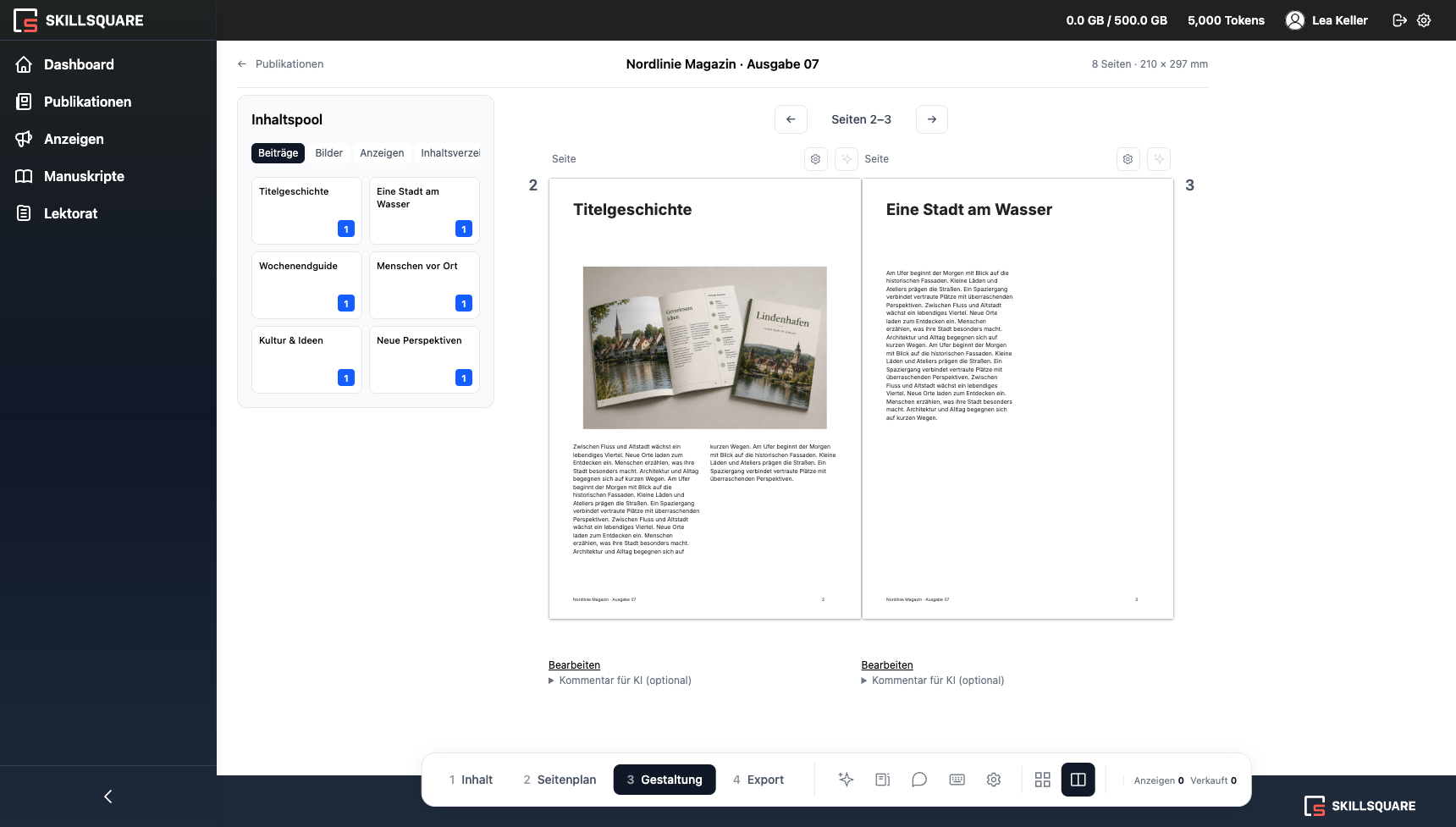
Task: Go to the previous spread
Action: click(x=791, y=119)
